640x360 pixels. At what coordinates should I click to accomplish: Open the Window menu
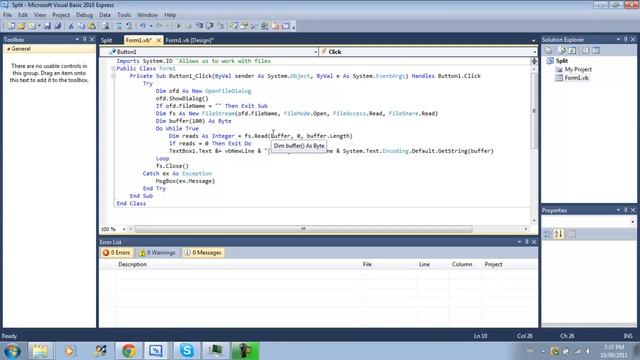coord(147,15)
